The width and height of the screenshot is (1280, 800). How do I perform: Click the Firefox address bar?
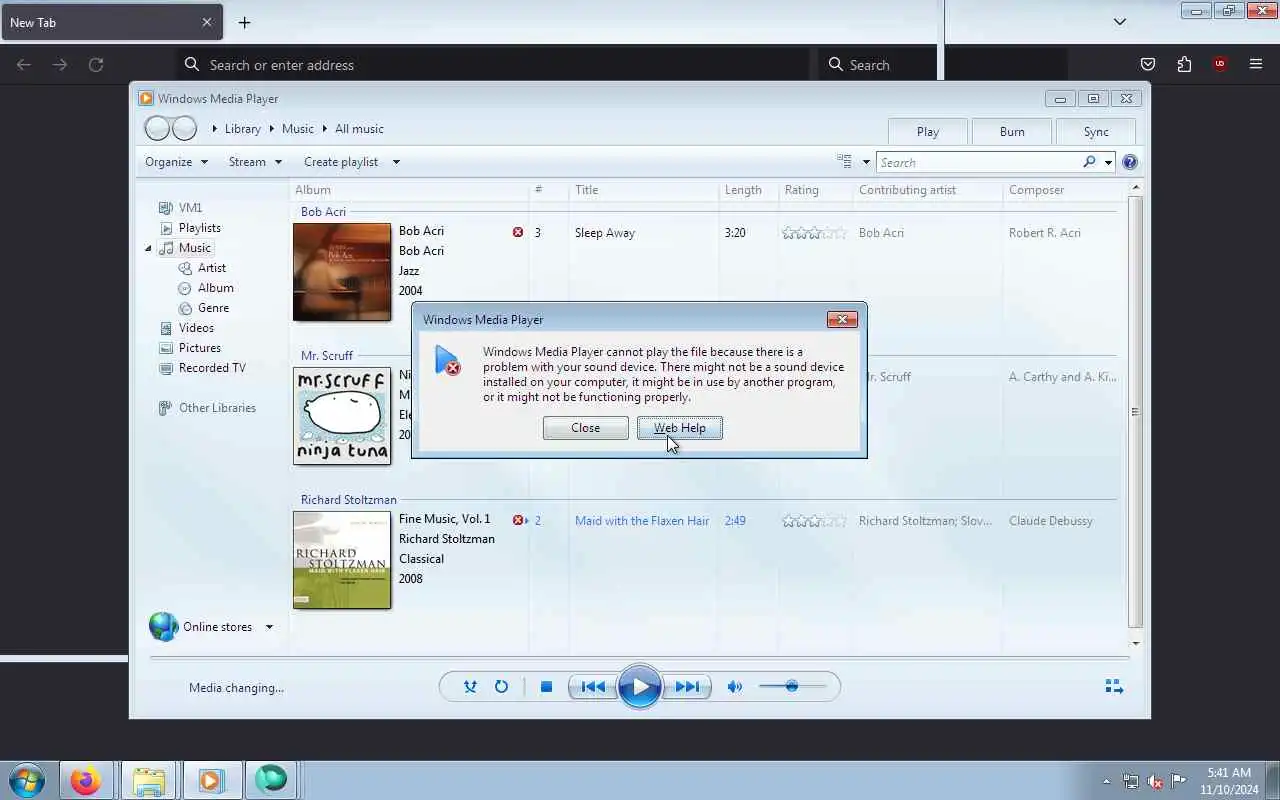point(494,65)
